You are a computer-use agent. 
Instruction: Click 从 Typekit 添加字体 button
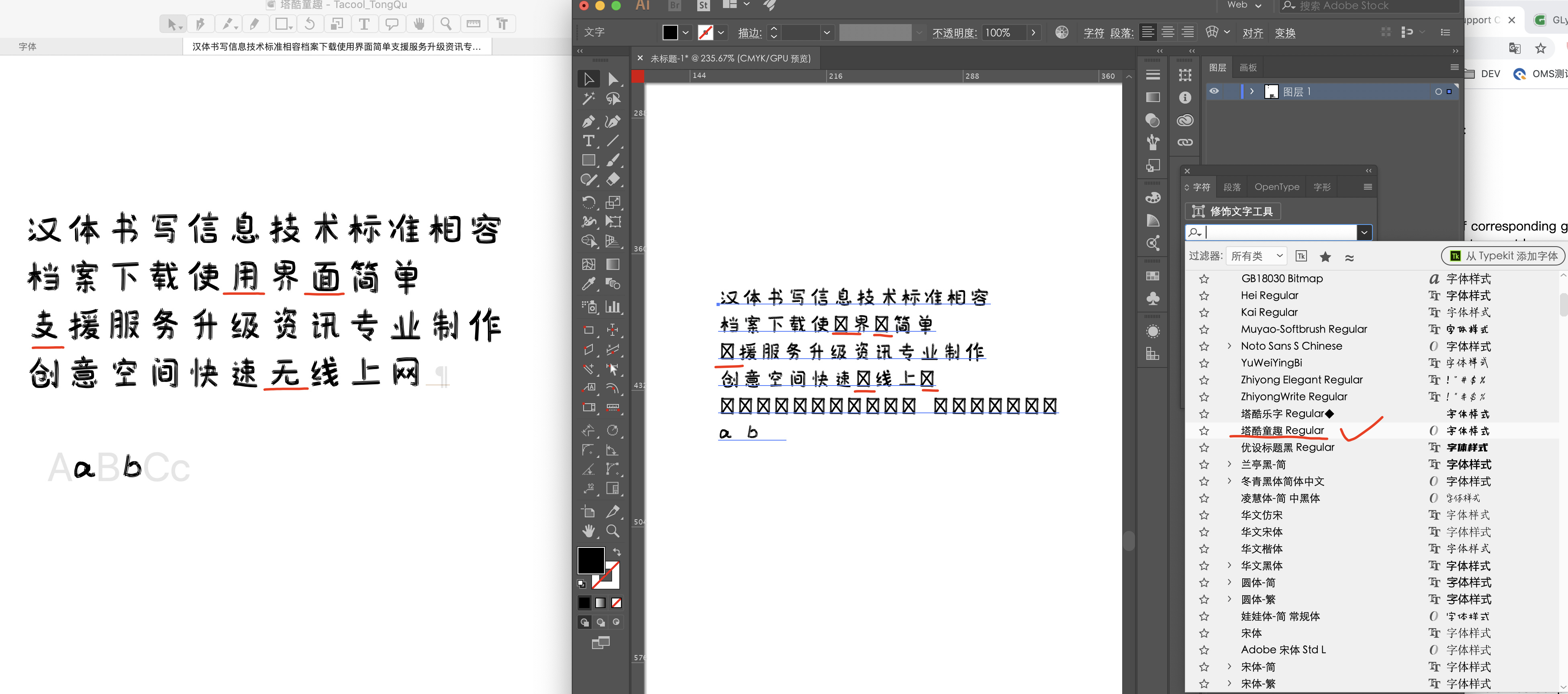1503,256
